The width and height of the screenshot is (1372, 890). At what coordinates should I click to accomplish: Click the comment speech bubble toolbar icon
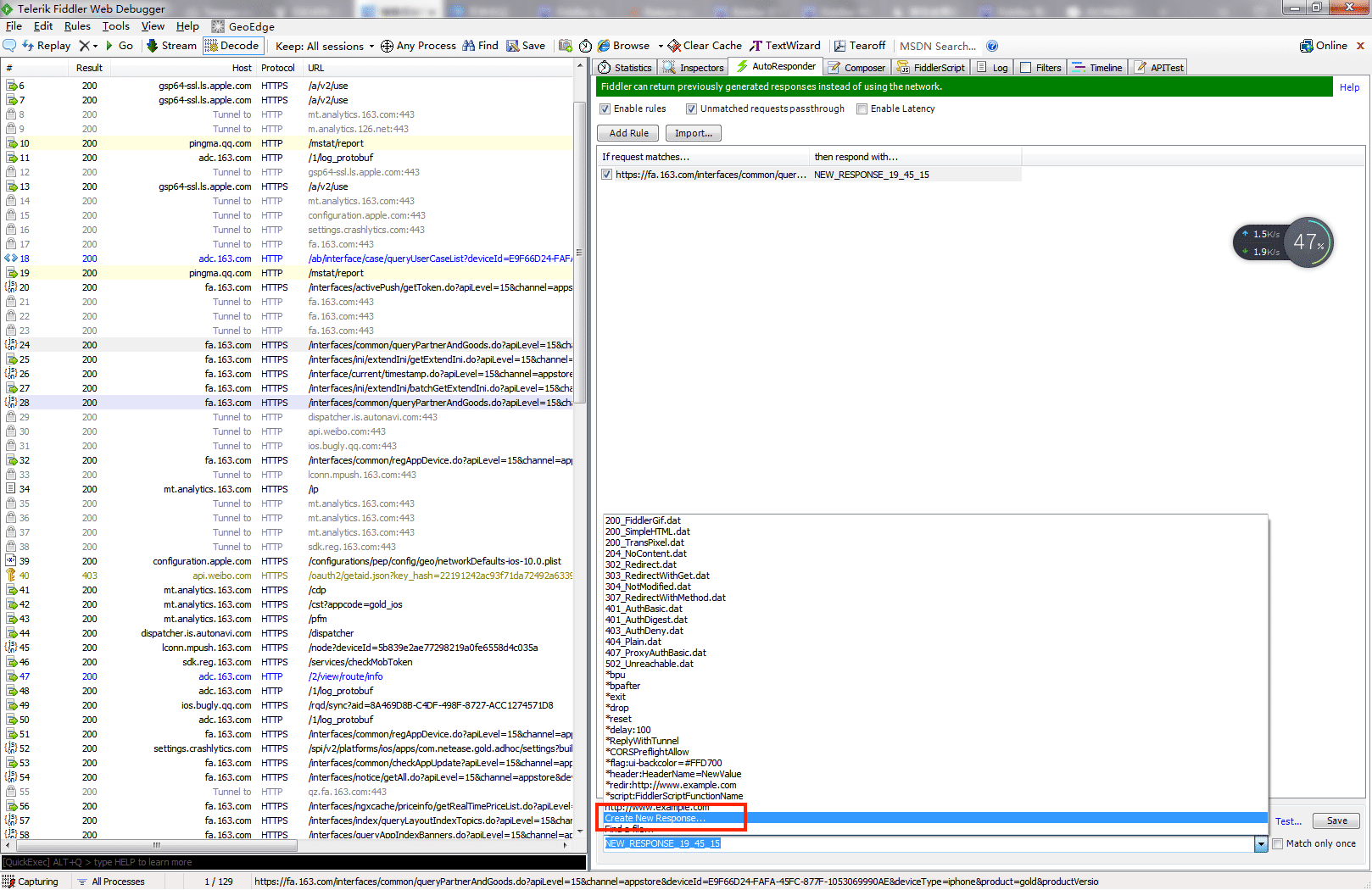pyautogui.click(x=10, y=46)
